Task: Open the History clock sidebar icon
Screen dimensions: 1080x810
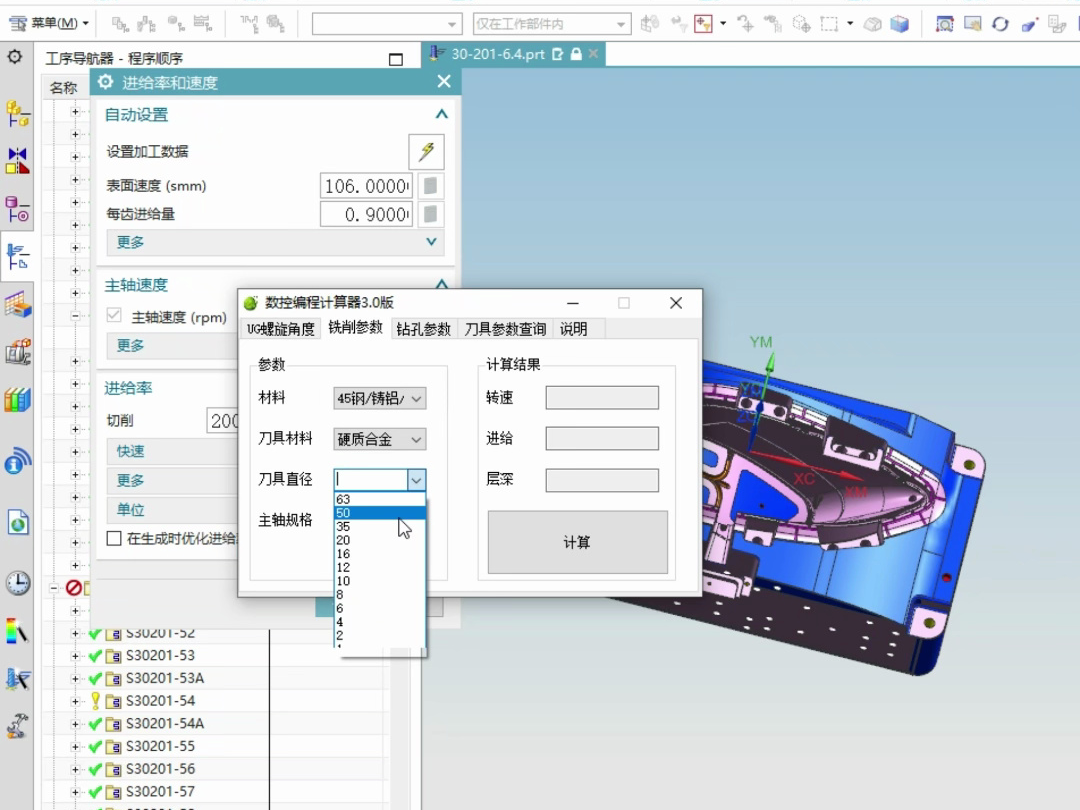Action: pos(17,583)
